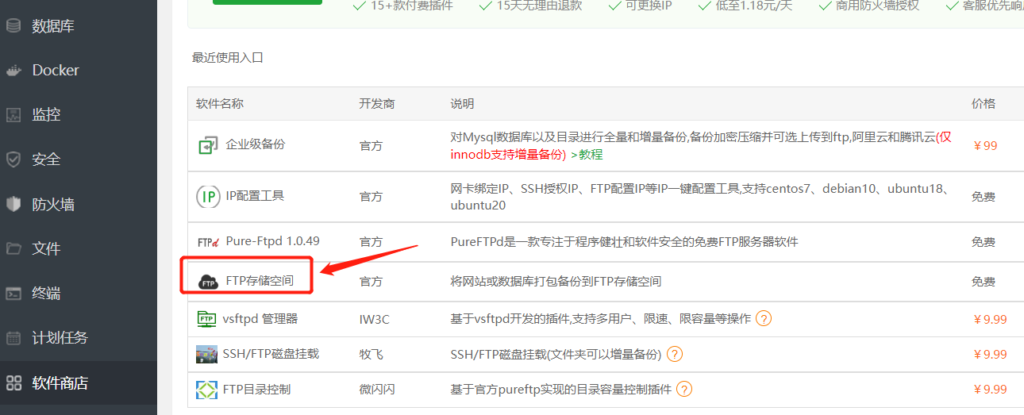The height and width of the screenshot is (415, 1024).
Task: Click the Pure-Ftpd plugin icon
Action: (x=207, y=242)
